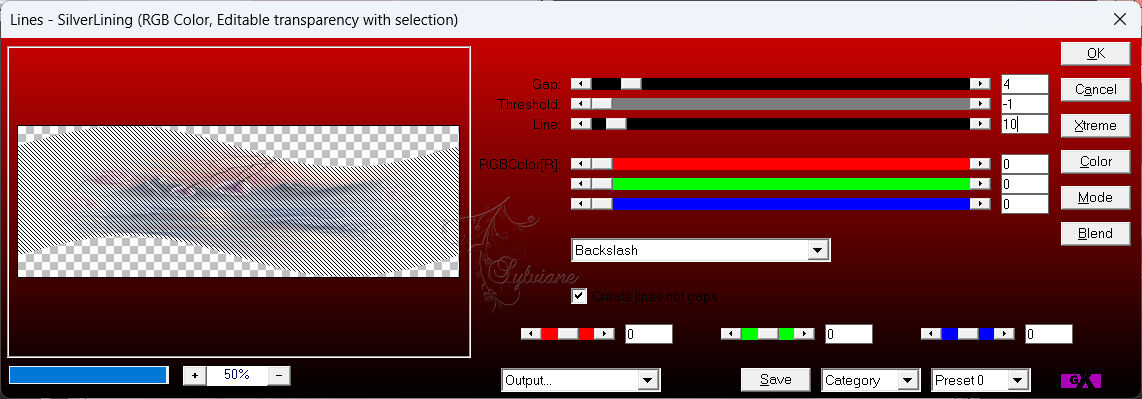Viewport: 1142px width, 399px height.
Task: Open the Category dropdown
Action: 870,380
